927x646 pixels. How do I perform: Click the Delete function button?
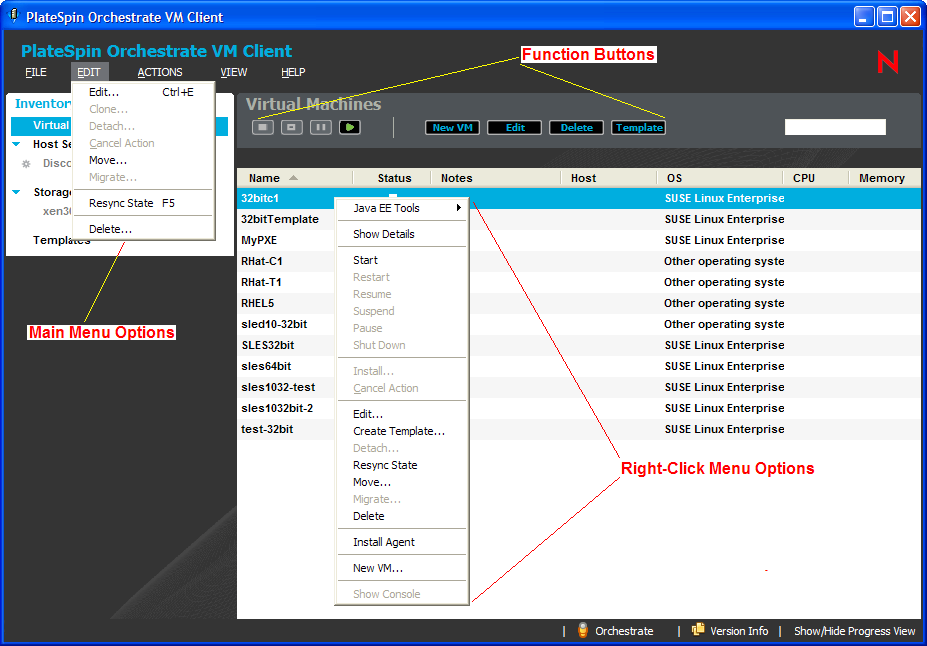(576, 128)
